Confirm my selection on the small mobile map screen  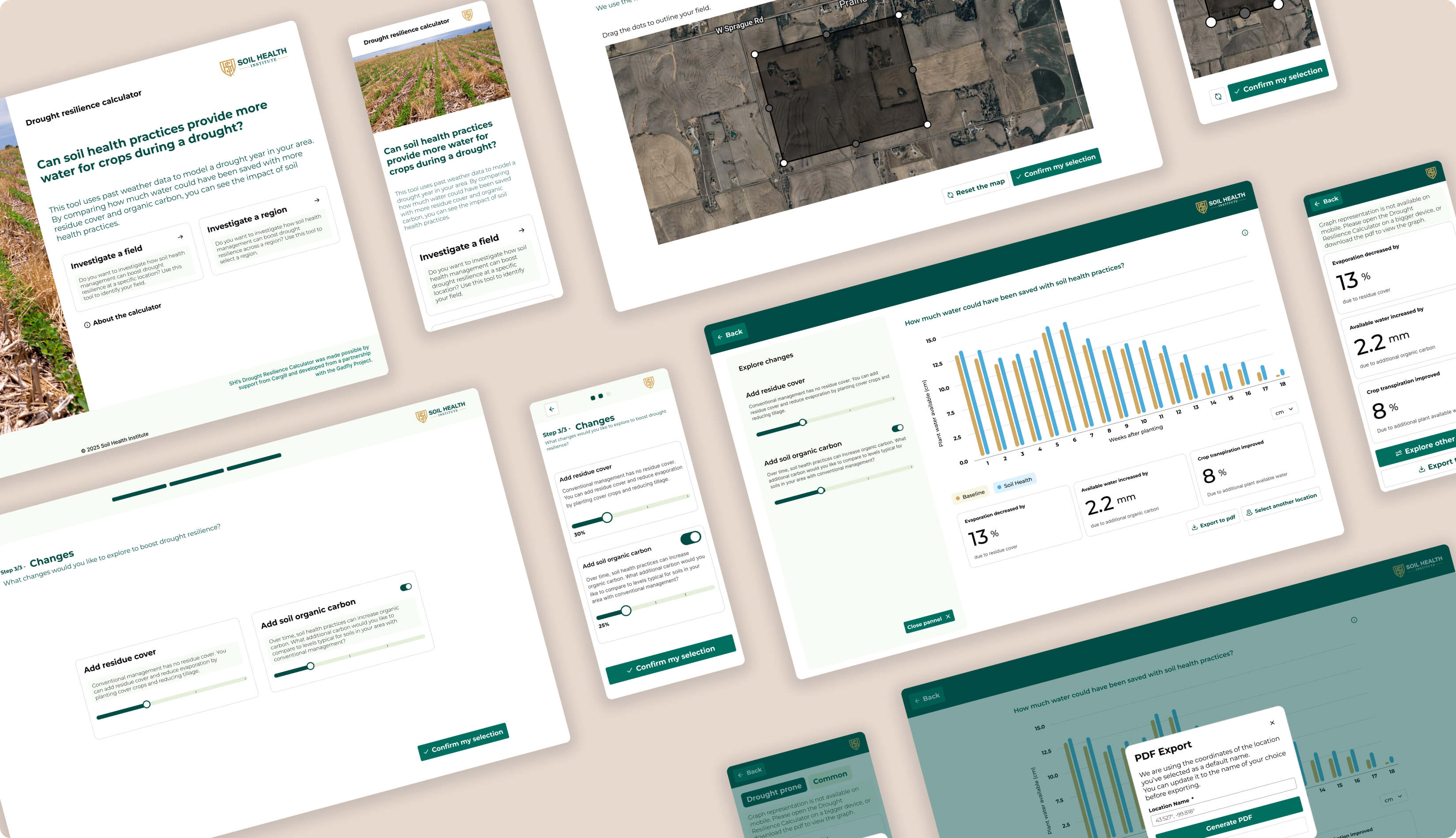tap(1278, 80)
